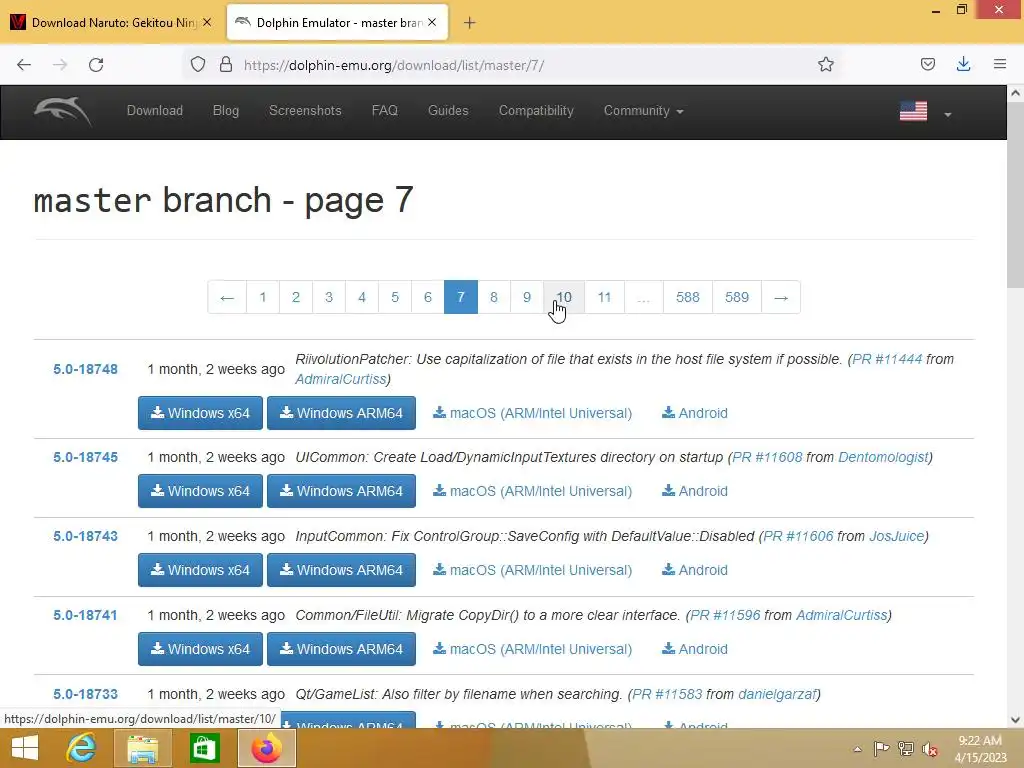1024x768 pixels.
Task: Open the Windows Start button
Action: (x=25, y=748)
